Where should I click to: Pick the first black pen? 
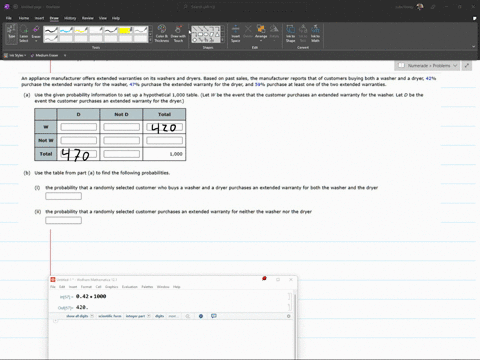tap(51, 30)
